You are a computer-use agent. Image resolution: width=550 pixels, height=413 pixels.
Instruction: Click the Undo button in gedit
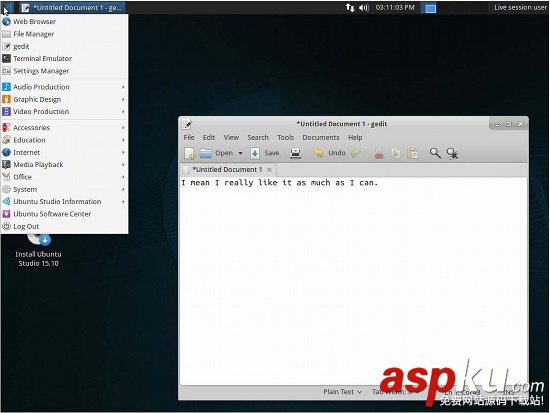[x=330, y=153]
